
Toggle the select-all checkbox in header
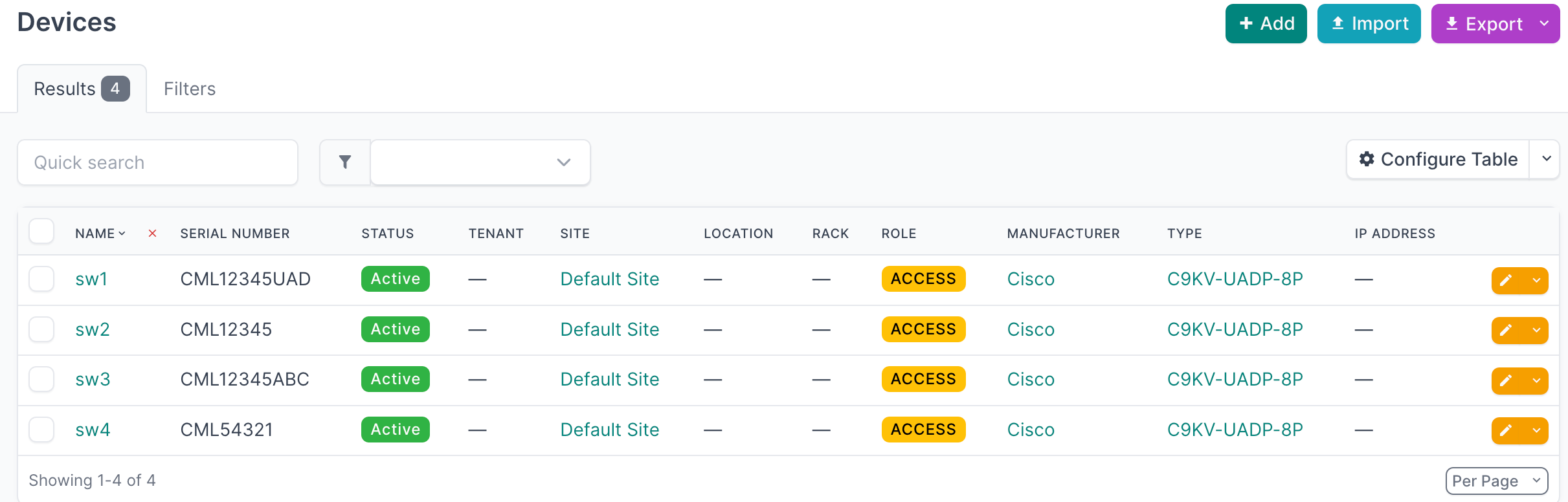point(41,232)
